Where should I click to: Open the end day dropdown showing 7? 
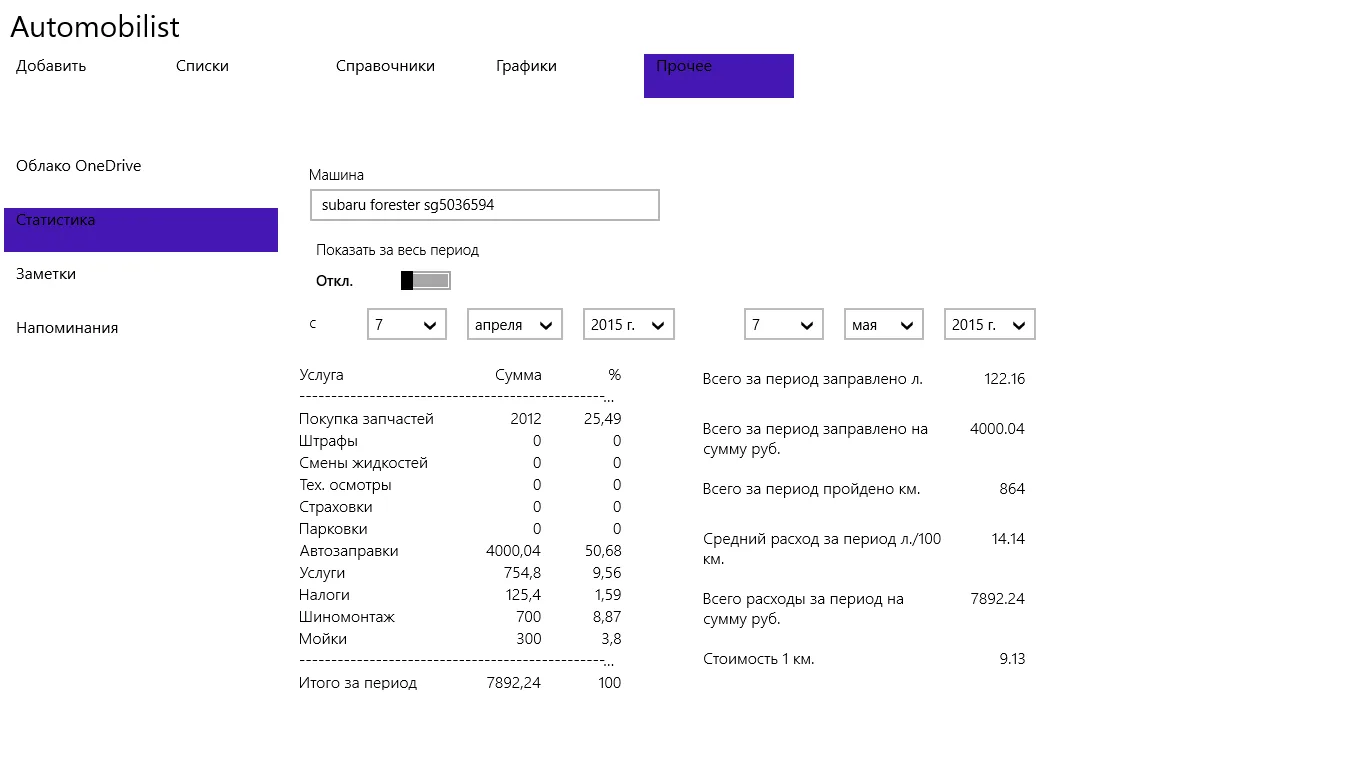click(784, 325)
